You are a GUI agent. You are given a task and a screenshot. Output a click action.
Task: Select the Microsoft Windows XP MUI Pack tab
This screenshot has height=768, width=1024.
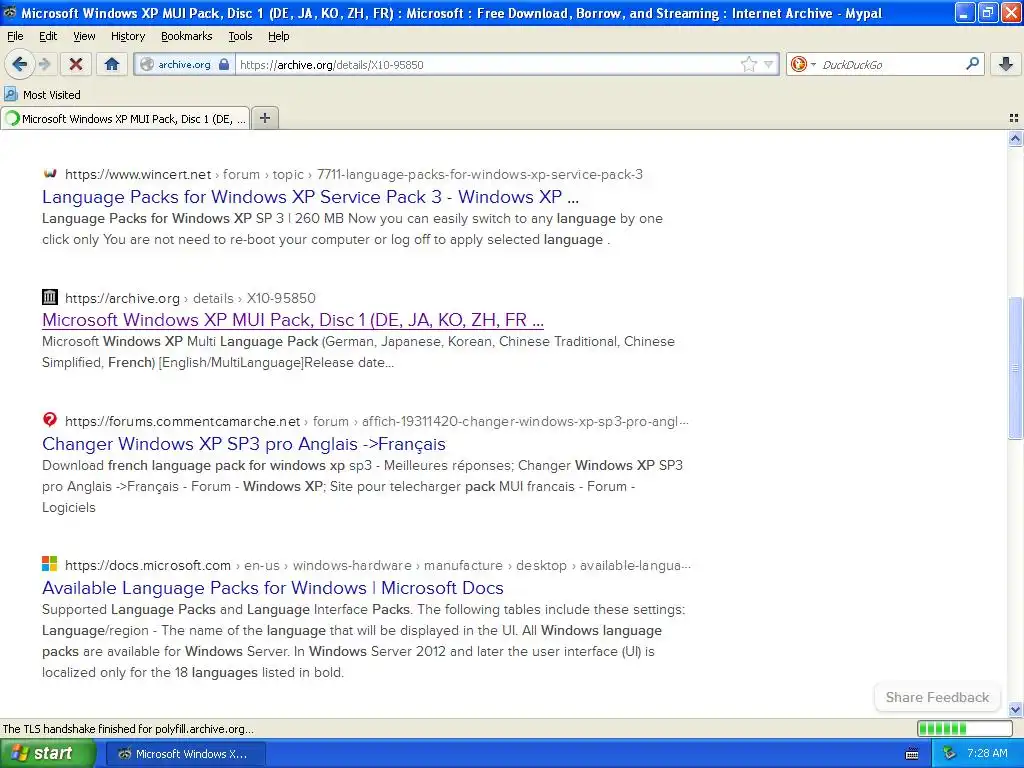coord(125,119)
